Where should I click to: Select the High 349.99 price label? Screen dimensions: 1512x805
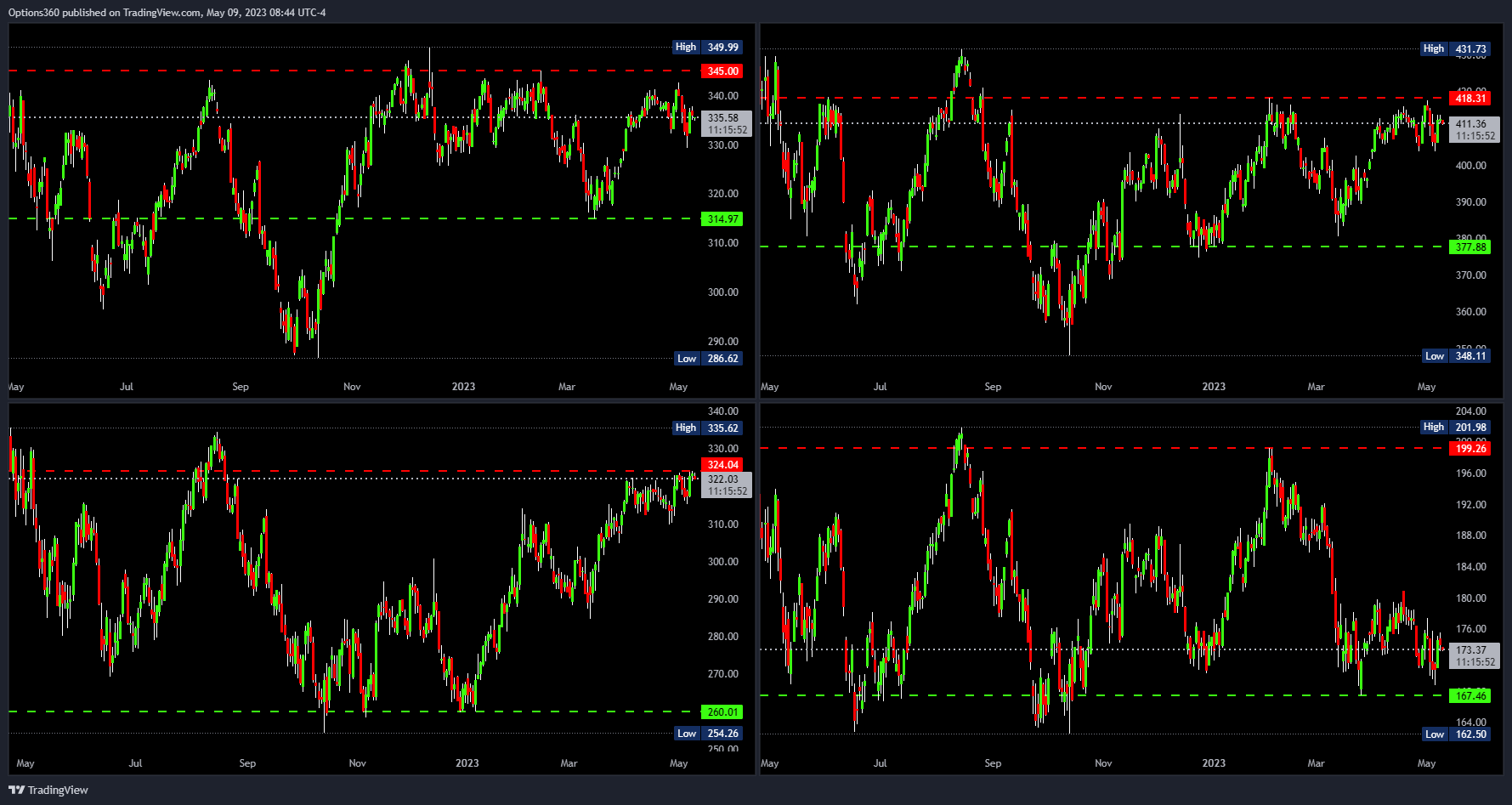[x=708, y=48]
